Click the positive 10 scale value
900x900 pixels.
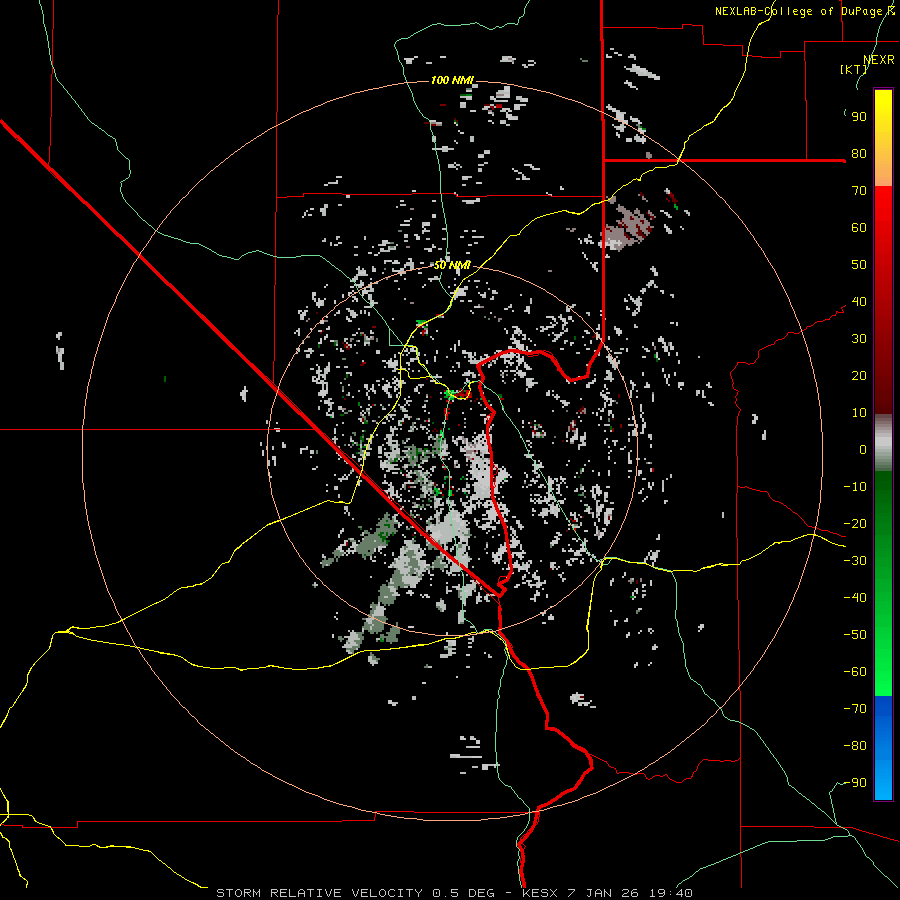859,413
